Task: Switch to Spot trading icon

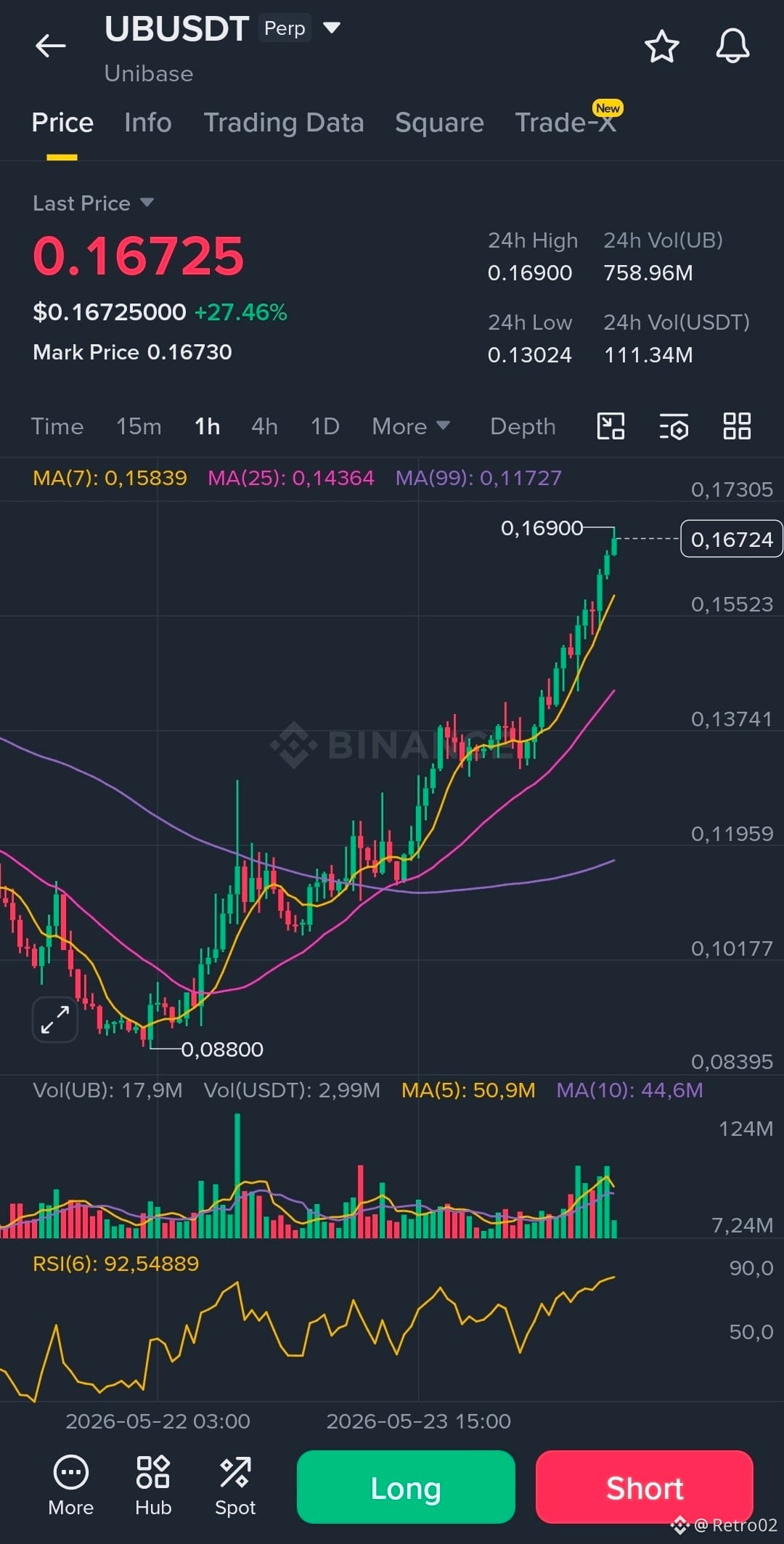Action: [235, 1486]
